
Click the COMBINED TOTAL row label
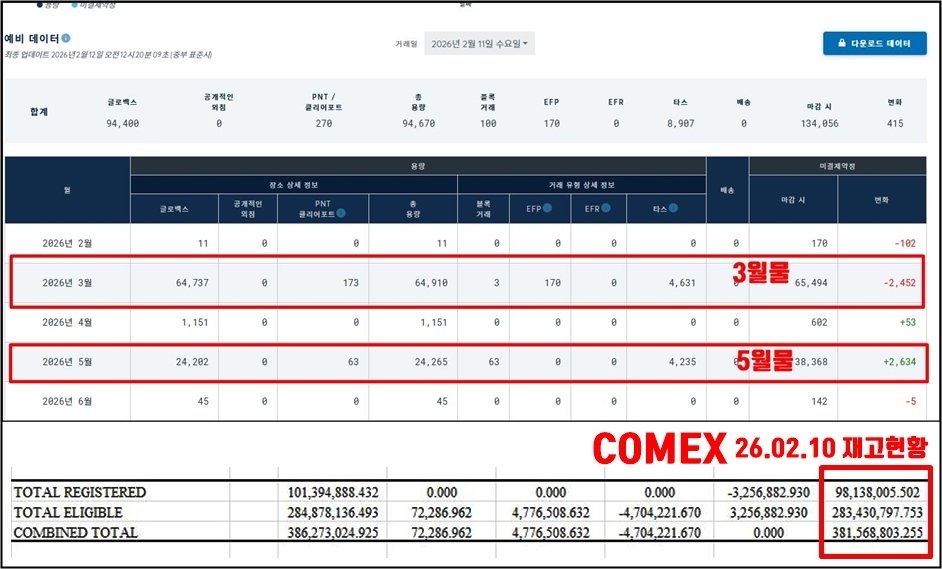[x=76, y=533]
